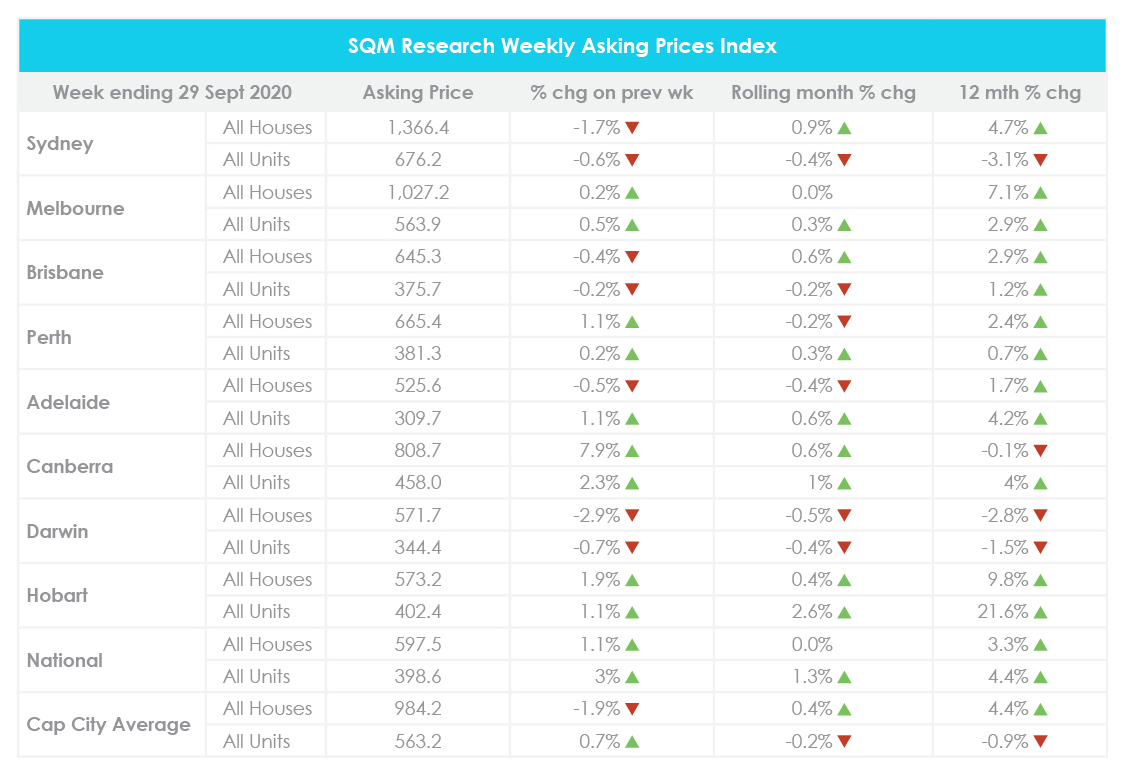Select green arrow beside Perth houses 2.4%

tap(1040, 322)
